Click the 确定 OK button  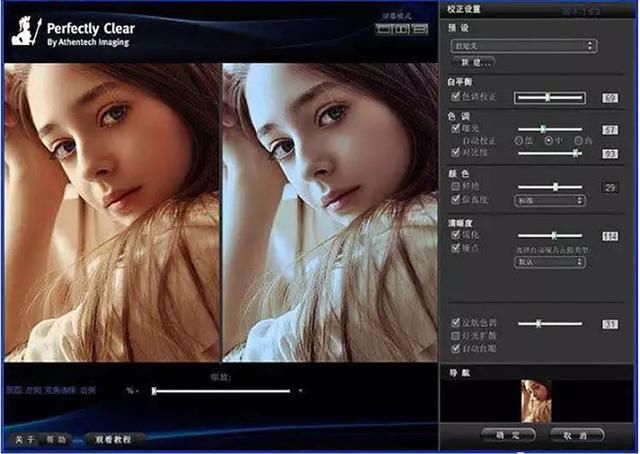[508, 435]
